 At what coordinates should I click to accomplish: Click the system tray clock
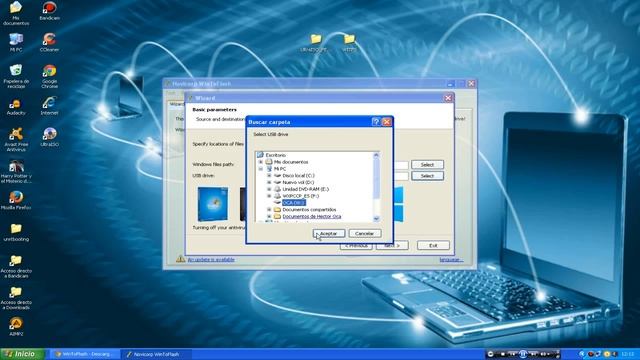(x=627, y=354)
